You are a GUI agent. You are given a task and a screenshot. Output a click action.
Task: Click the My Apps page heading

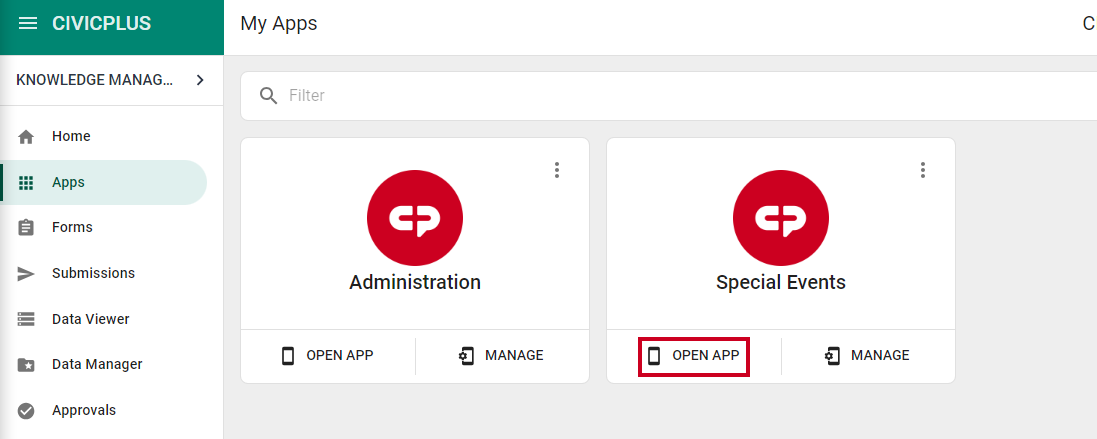[278, 24]
